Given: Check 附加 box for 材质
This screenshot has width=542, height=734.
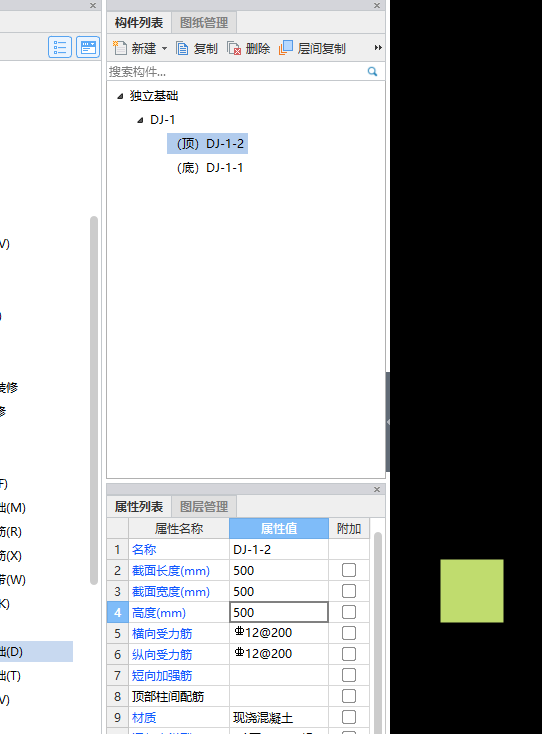Looking at the screenshot, I should (x=349, y=717).
